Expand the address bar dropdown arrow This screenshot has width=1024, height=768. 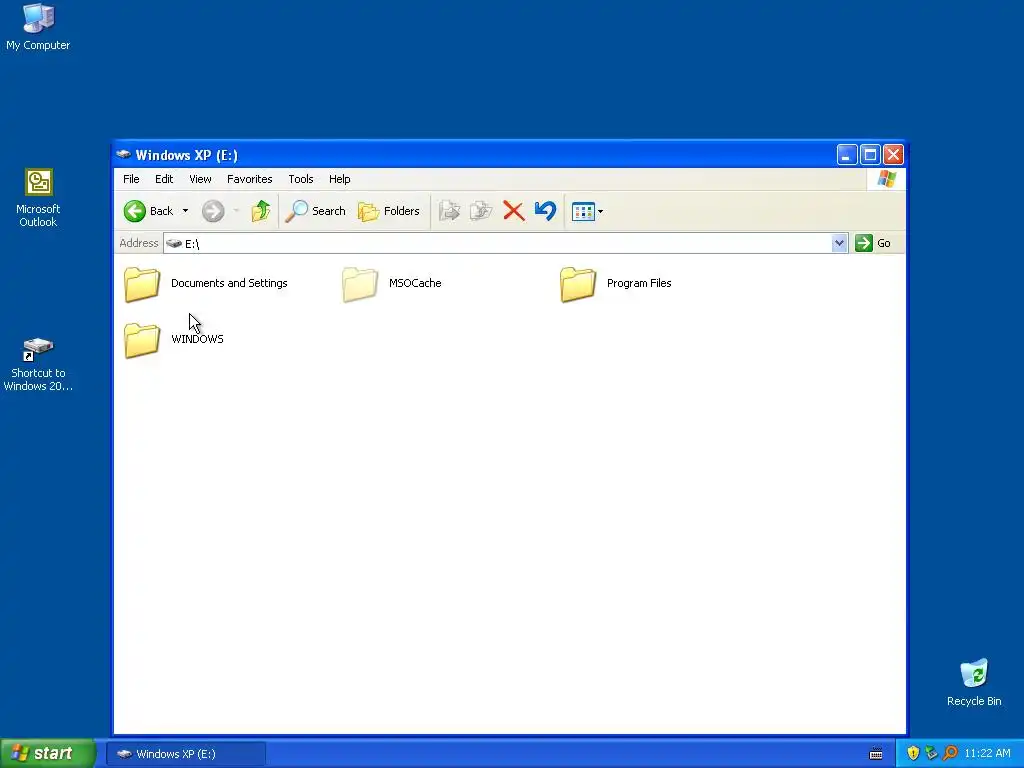[840, 243]
